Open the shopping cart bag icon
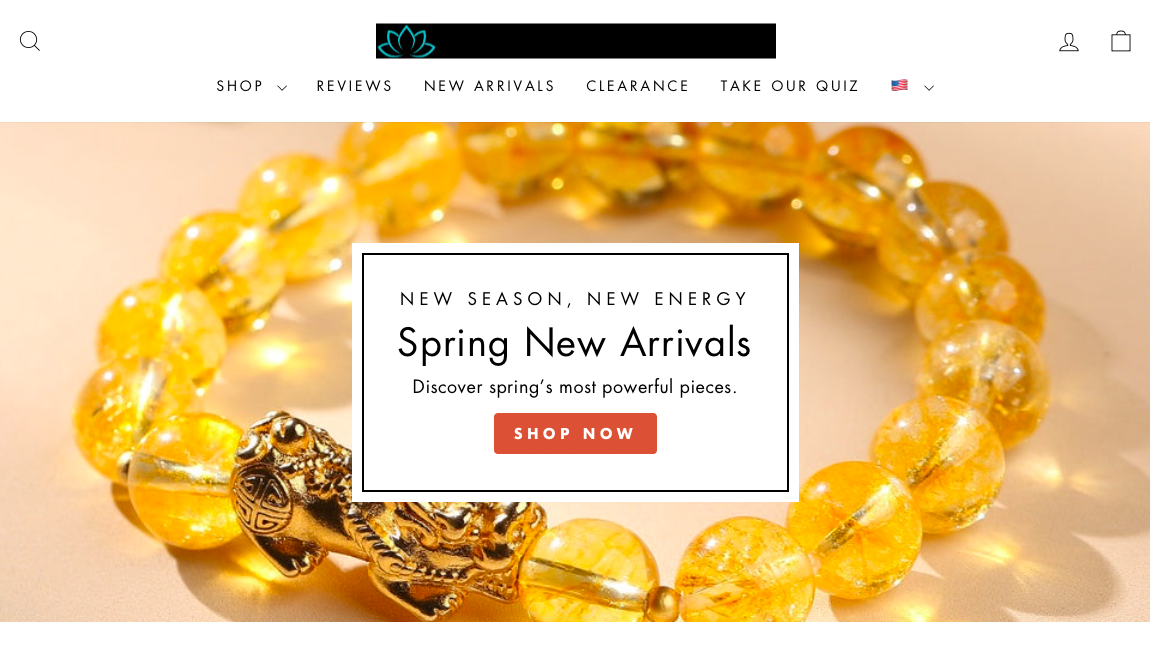The height and width of the screenshot is (657, 1150). [x=1121, y=41]
